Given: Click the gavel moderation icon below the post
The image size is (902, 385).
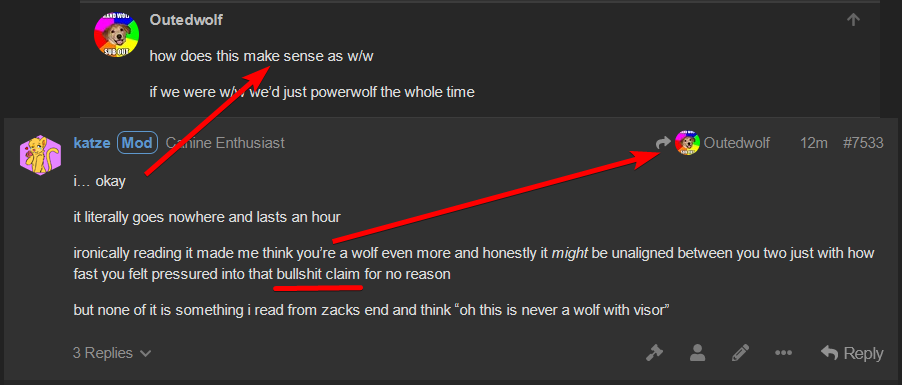Looking at the screenshot, I should [654, 352].
